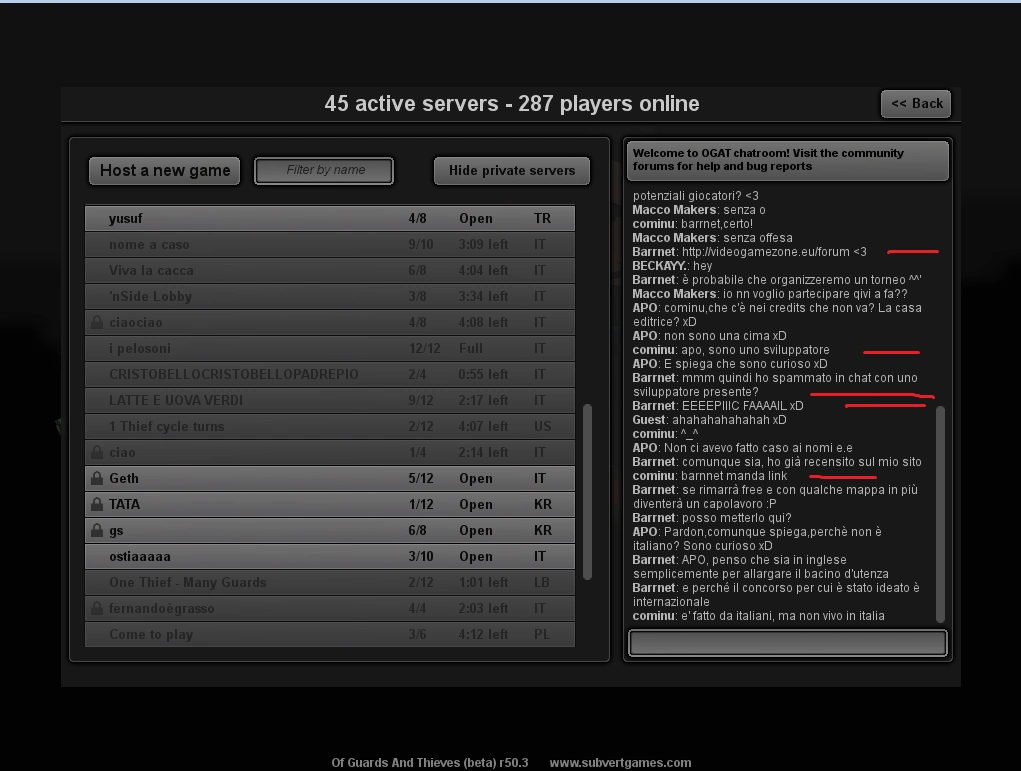This screenshot has height=771, width=1021.
Task: Select the ciao server name
Action: [122, 452]
